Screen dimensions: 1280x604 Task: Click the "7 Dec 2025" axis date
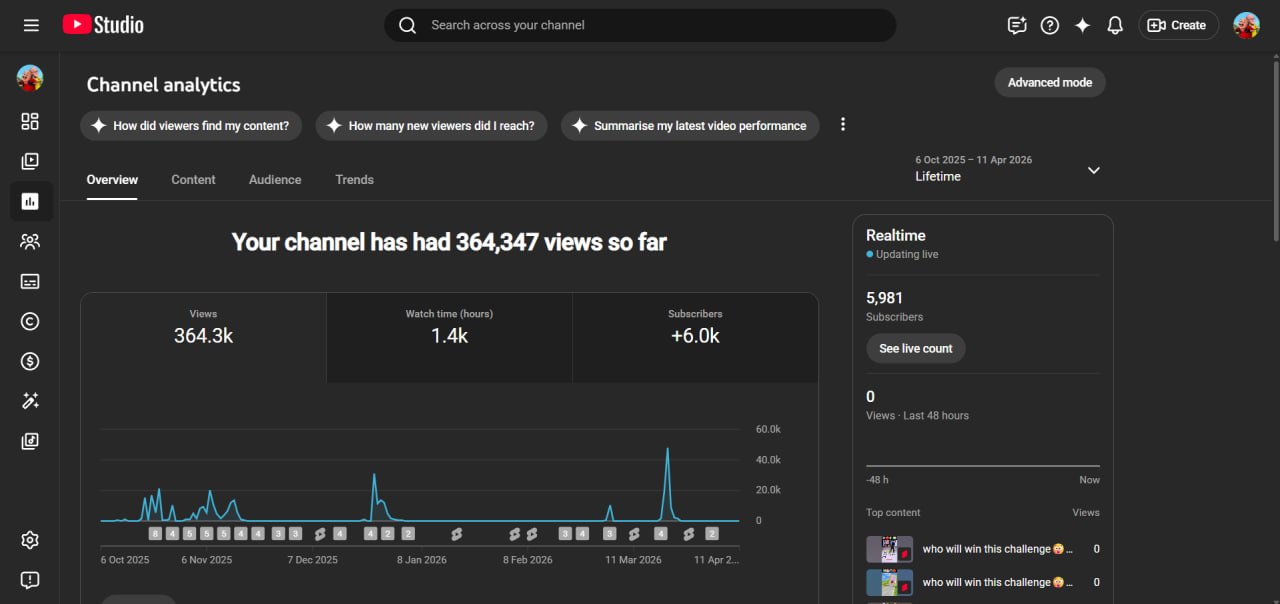click(x=313, y=560)
